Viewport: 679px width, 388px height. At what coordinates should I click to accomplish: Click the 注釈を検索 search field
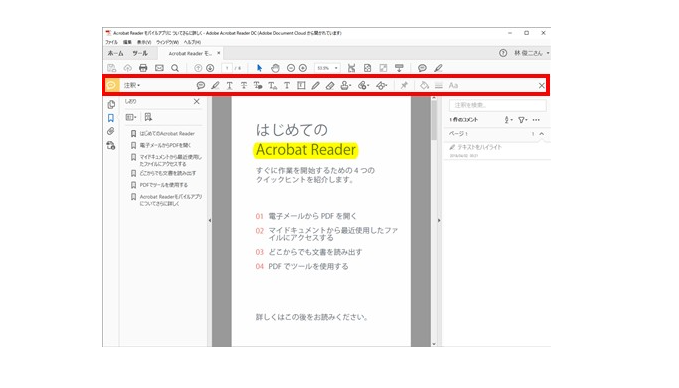tap(498, 105)
